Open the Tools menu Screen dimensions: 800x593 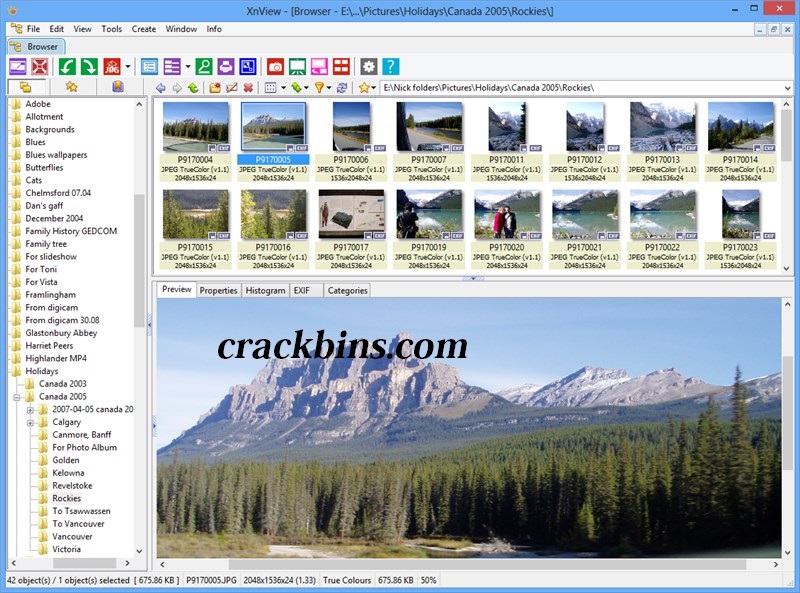coord(111,29)
